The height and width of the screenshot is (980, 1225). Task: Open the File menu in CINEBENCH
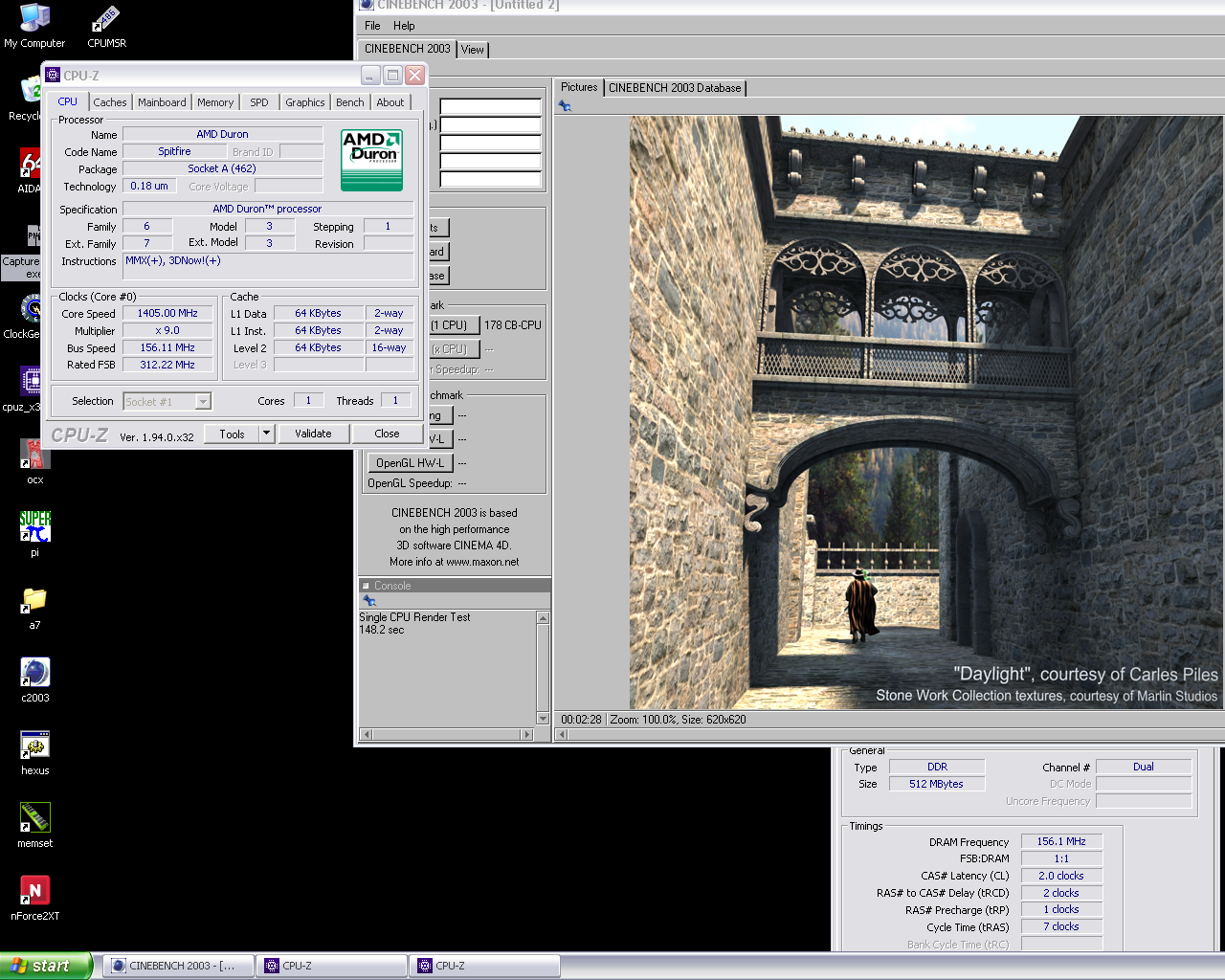(x=372, y=26)
